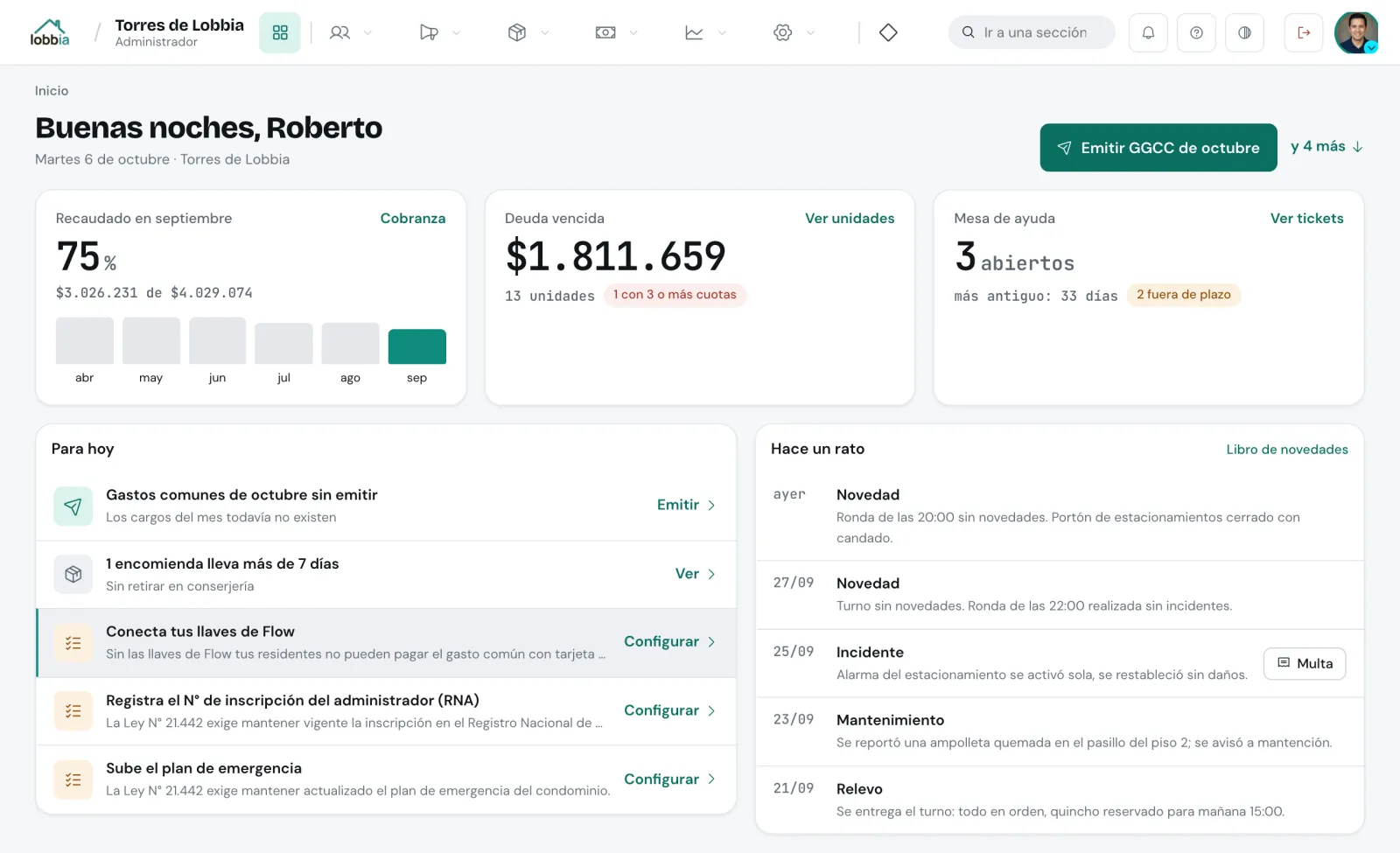This screenshot has width=1400, height=853.
Task: Click the Torres de Lobbia community name
Action: [179, 25]
